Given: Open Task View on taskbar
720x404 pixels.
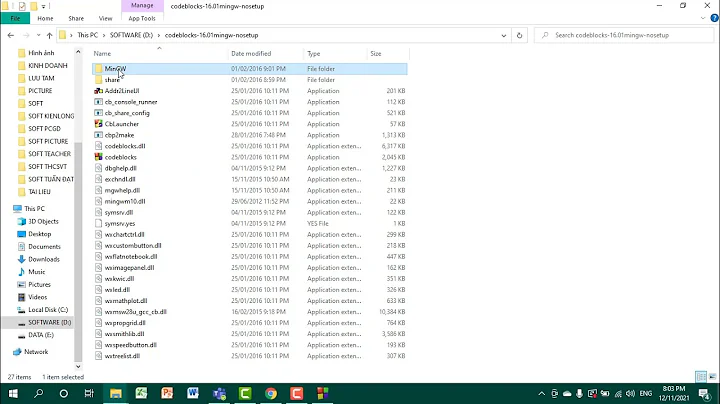Looking at the screenshot, I should point(89,393).
